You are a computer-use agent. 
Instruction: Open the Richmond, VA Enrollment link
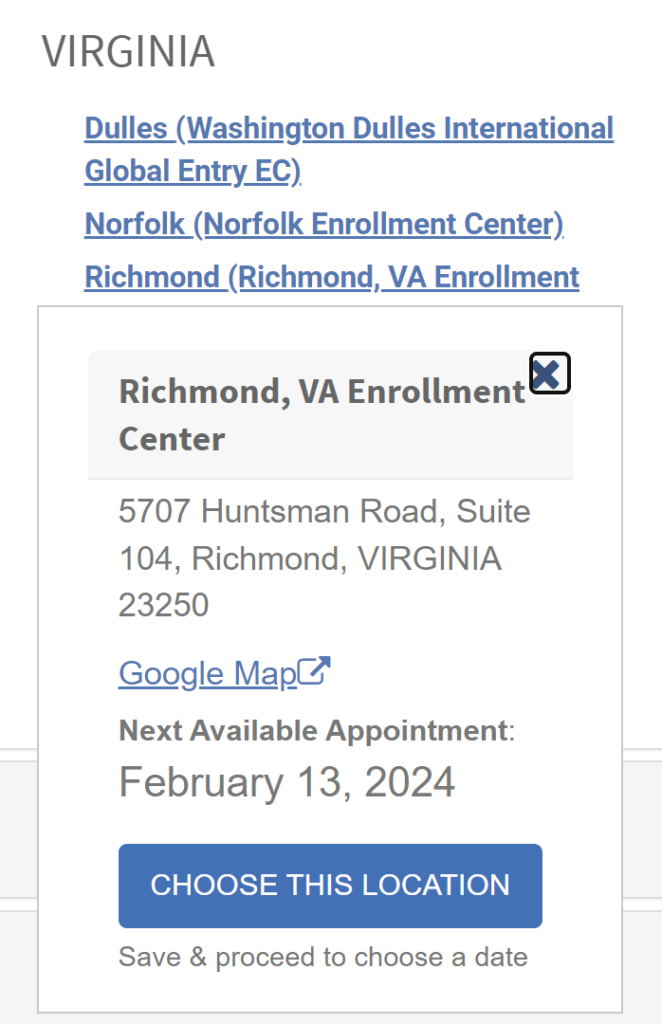coord(331,277)
